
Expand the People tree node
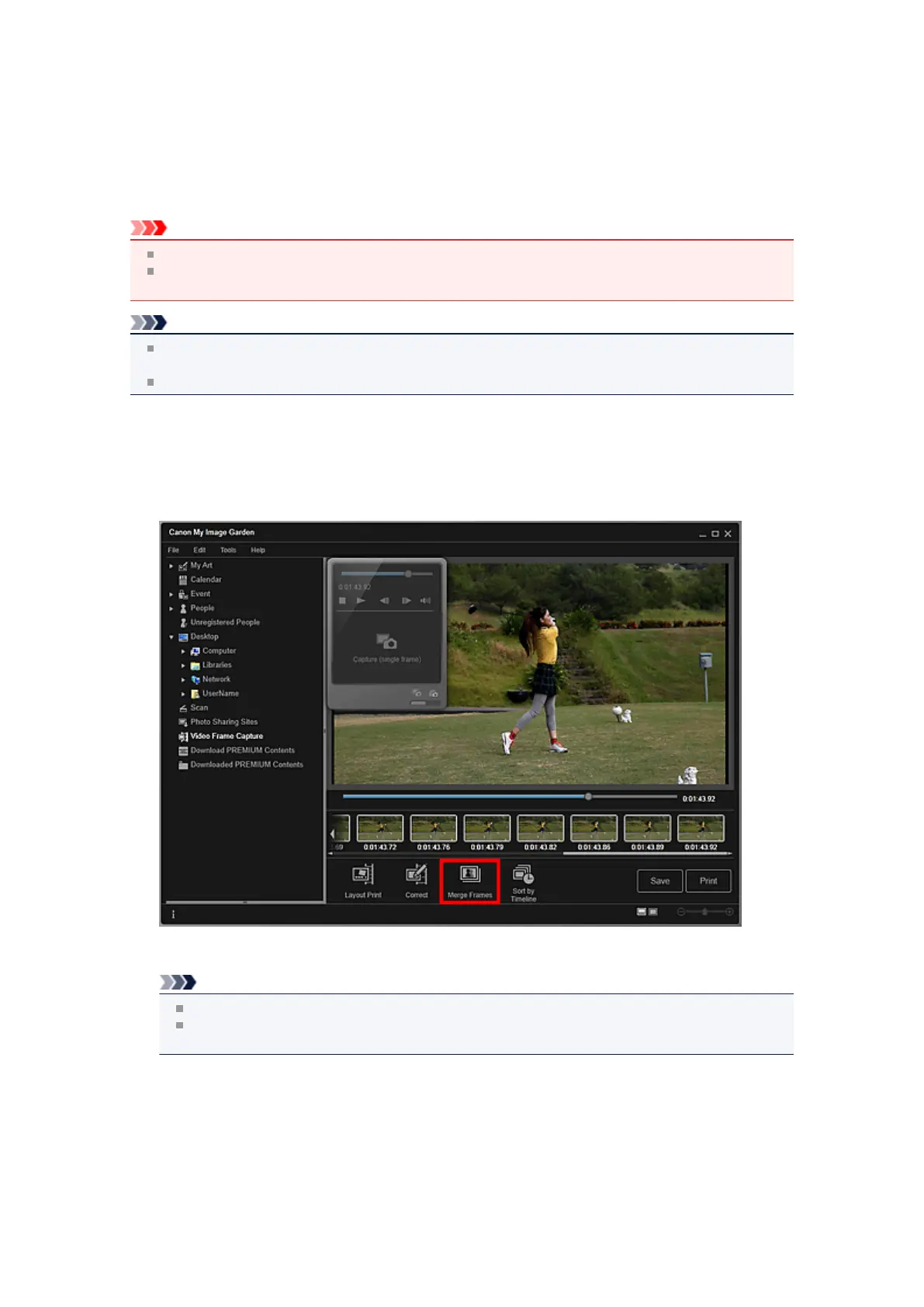pos(171,608)
